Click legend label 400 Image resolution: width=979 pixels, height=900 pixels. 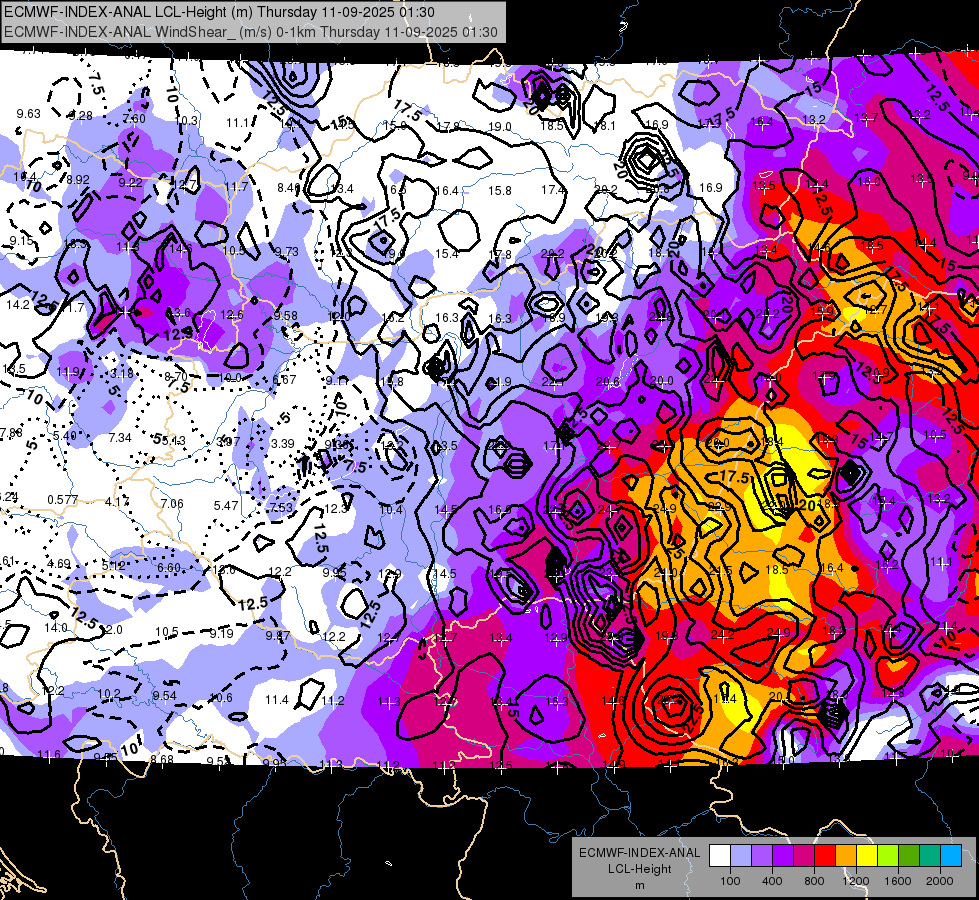pyautogui.click(x=772, y=881)
